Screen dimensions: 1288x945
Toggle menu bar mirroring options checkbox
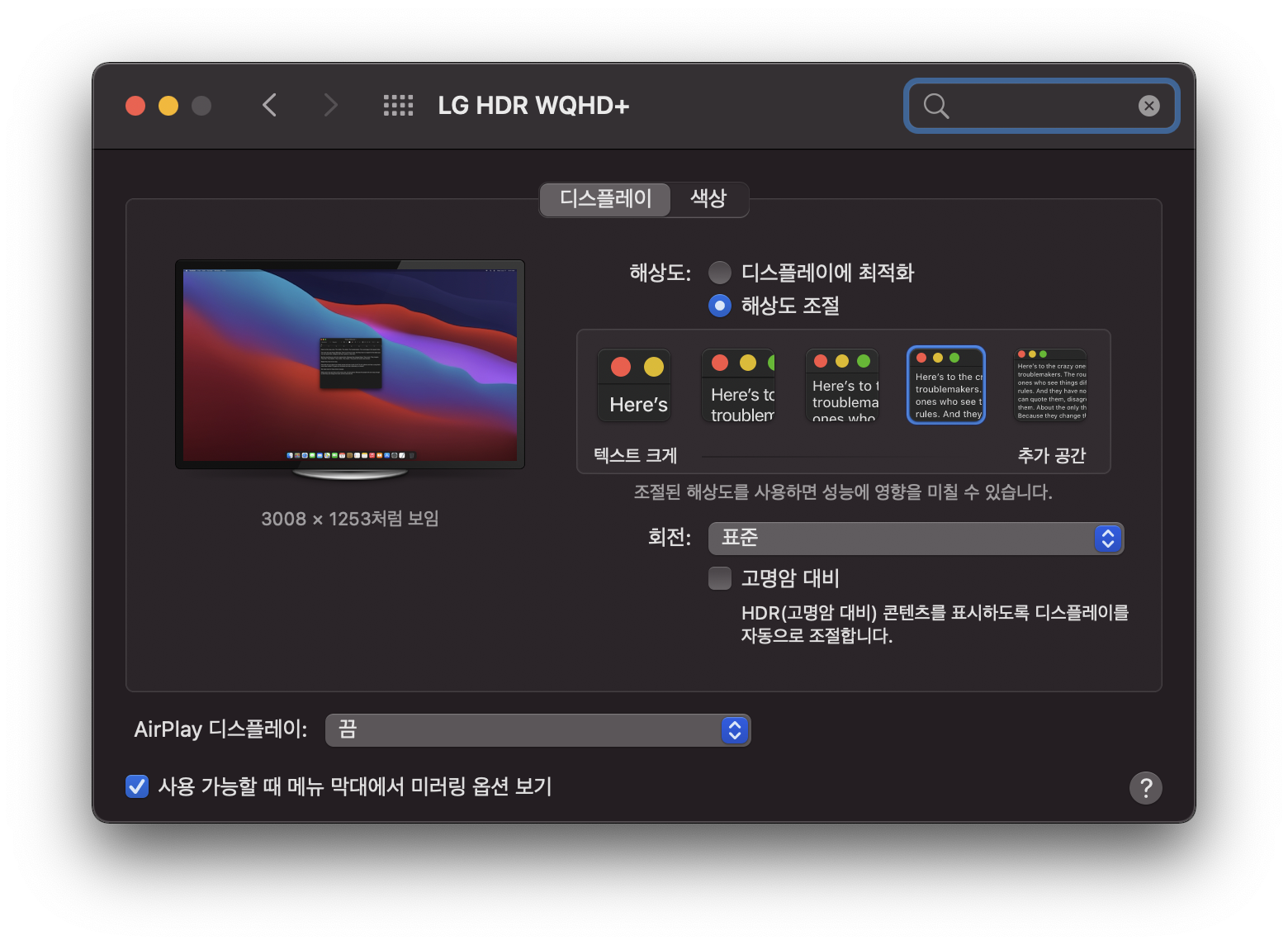pos(137,786)
